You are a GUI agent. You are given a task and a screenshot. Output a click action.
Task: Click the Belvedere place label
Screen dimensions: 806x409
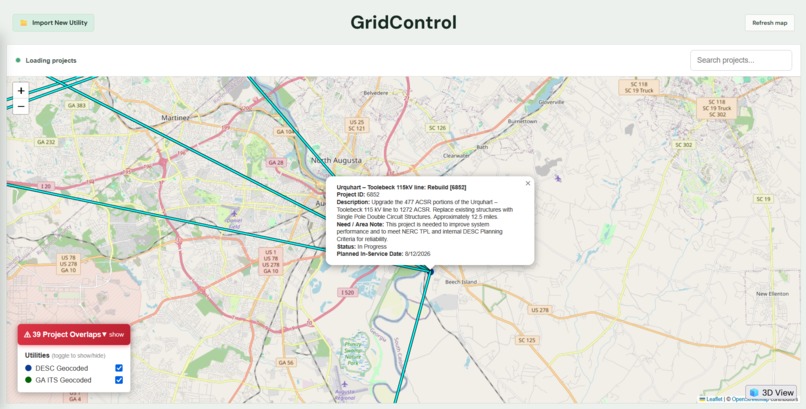[x=376, y=93]
